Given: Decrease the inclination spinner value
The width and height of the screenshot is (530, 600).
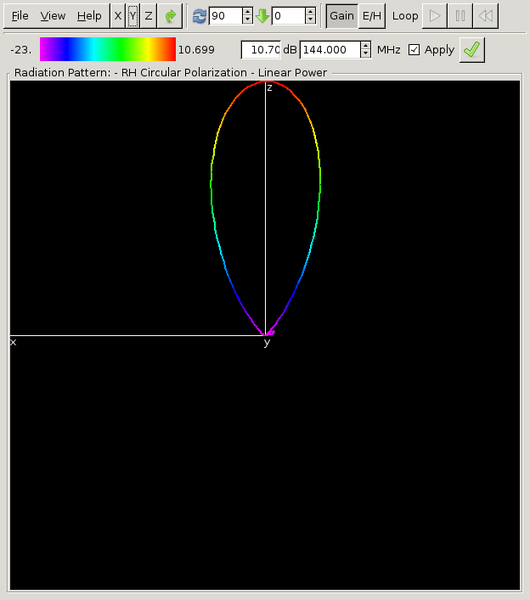Looking at the screenshot, I should point(310,20).
